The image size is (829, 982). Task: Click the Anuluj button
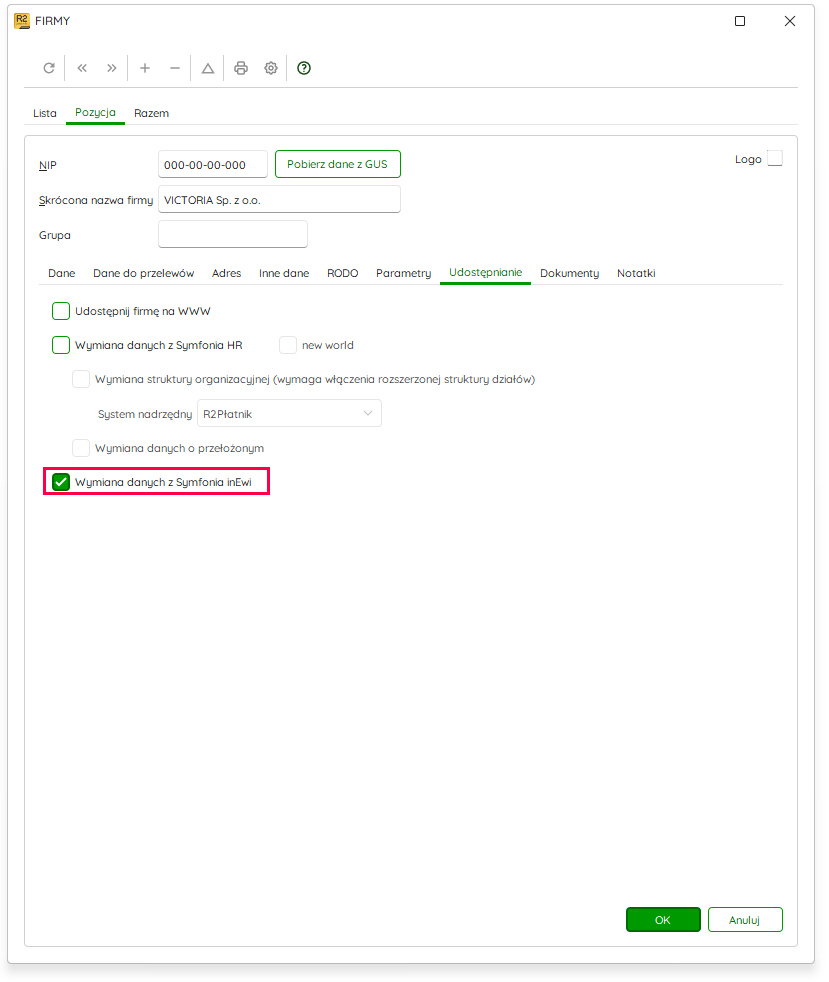(x=745, y=919)
